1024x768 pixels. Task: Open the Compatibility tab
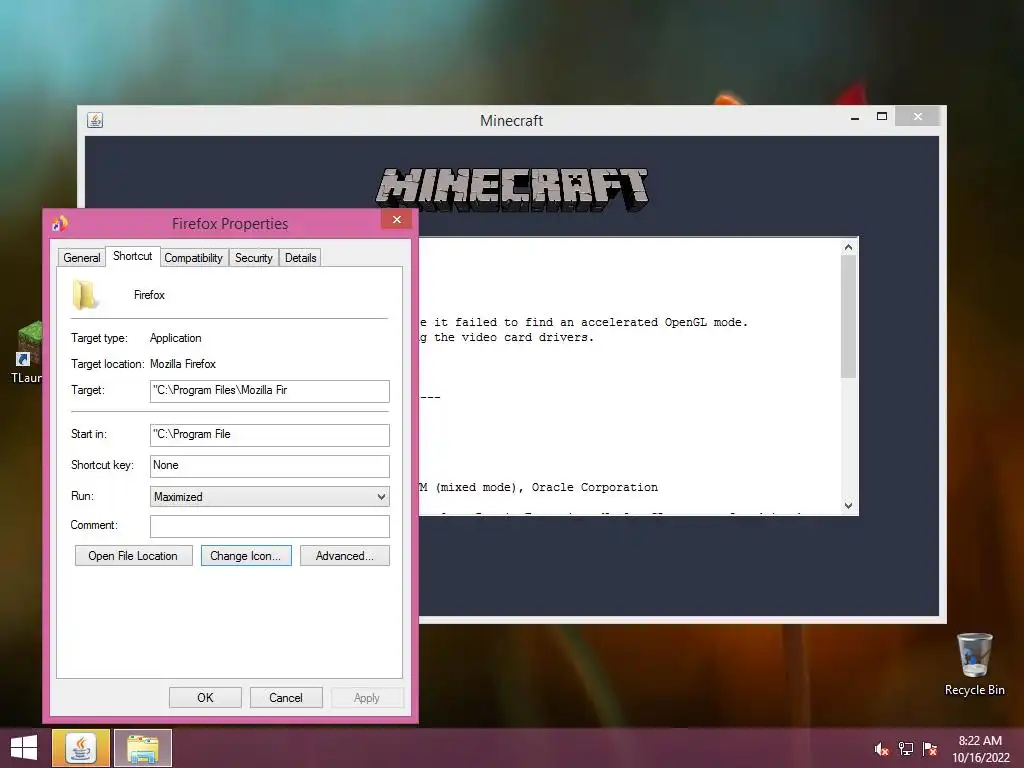coord(193,257)
